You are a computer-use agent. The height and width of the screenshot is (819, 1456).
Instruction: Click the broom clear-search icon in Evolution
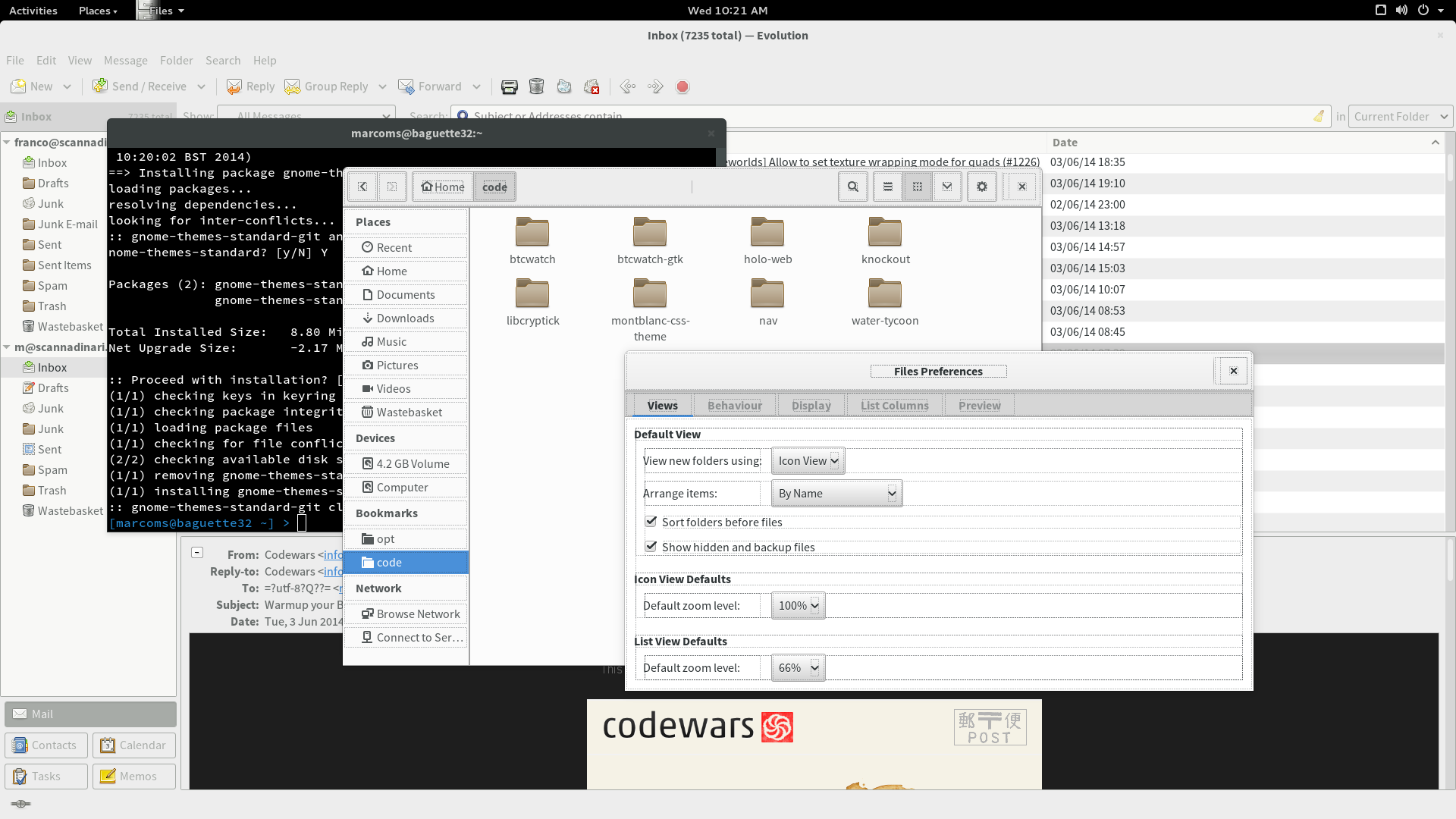click(1319, 116)
